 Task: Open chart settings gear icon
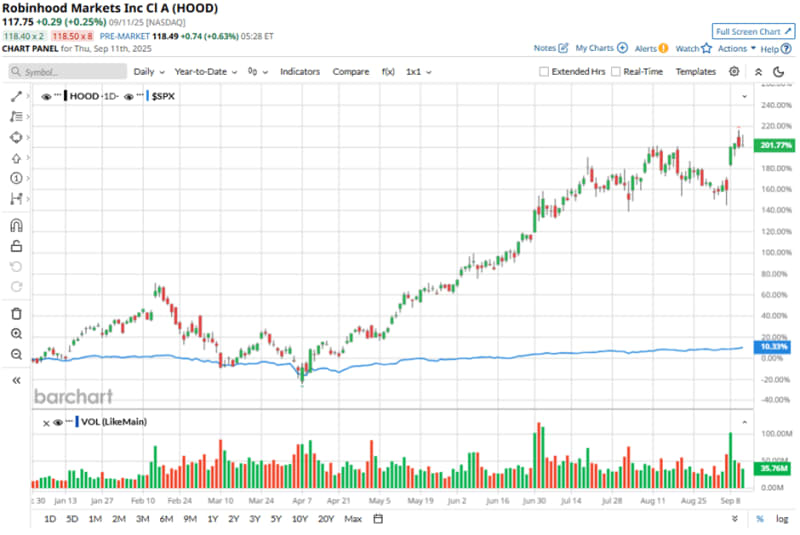pos(734,72)
